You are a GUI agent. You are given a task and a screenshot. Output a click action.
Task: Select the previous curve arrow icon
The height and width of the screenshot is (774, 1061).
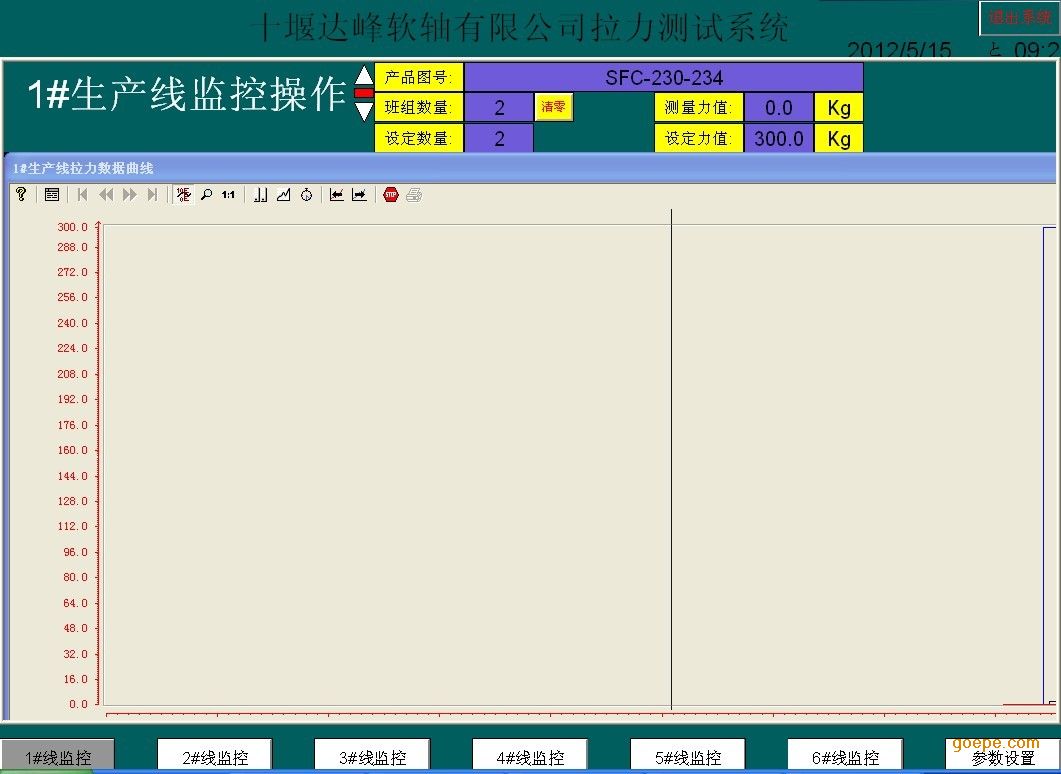[x=336, y=195]
